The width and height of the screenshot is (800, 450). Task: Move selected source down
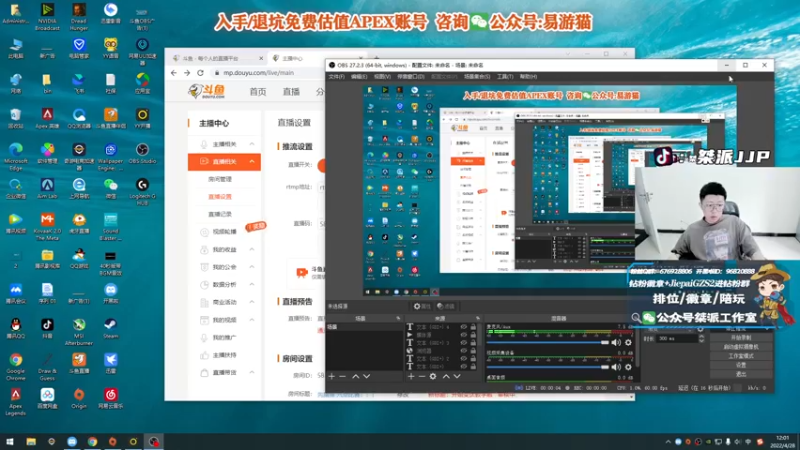point(457,377)
